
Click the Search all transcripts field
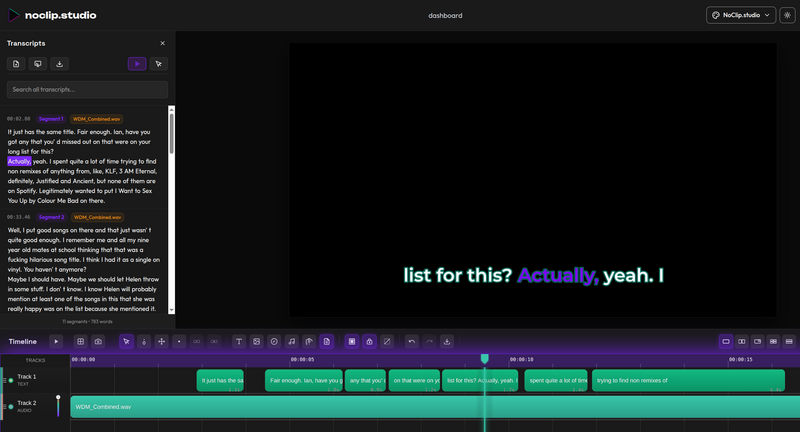coord(87,89)
